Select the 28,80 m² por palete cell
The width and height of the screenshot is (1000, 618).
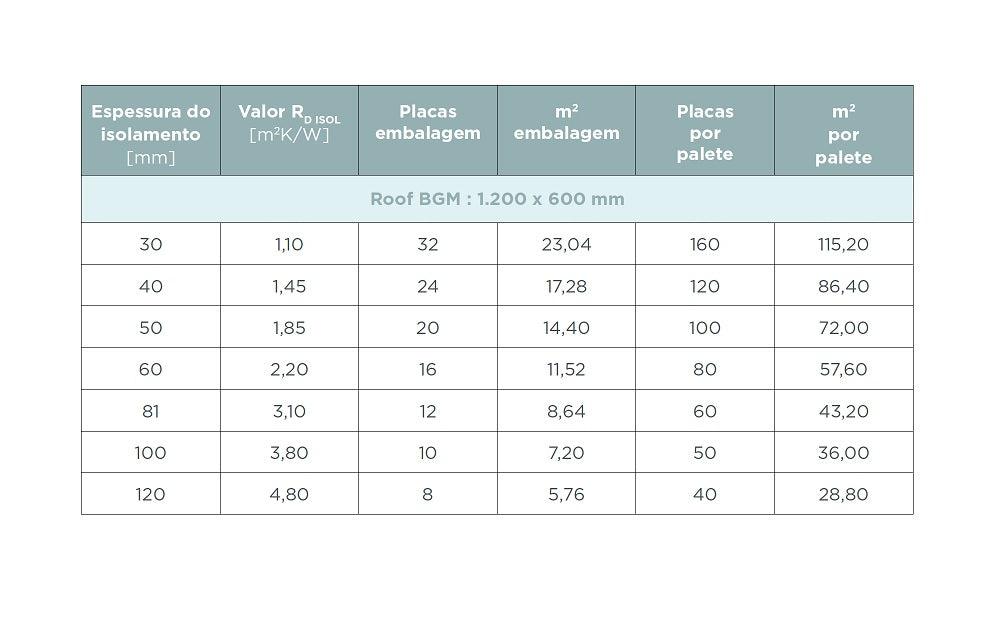click(843, 494)
